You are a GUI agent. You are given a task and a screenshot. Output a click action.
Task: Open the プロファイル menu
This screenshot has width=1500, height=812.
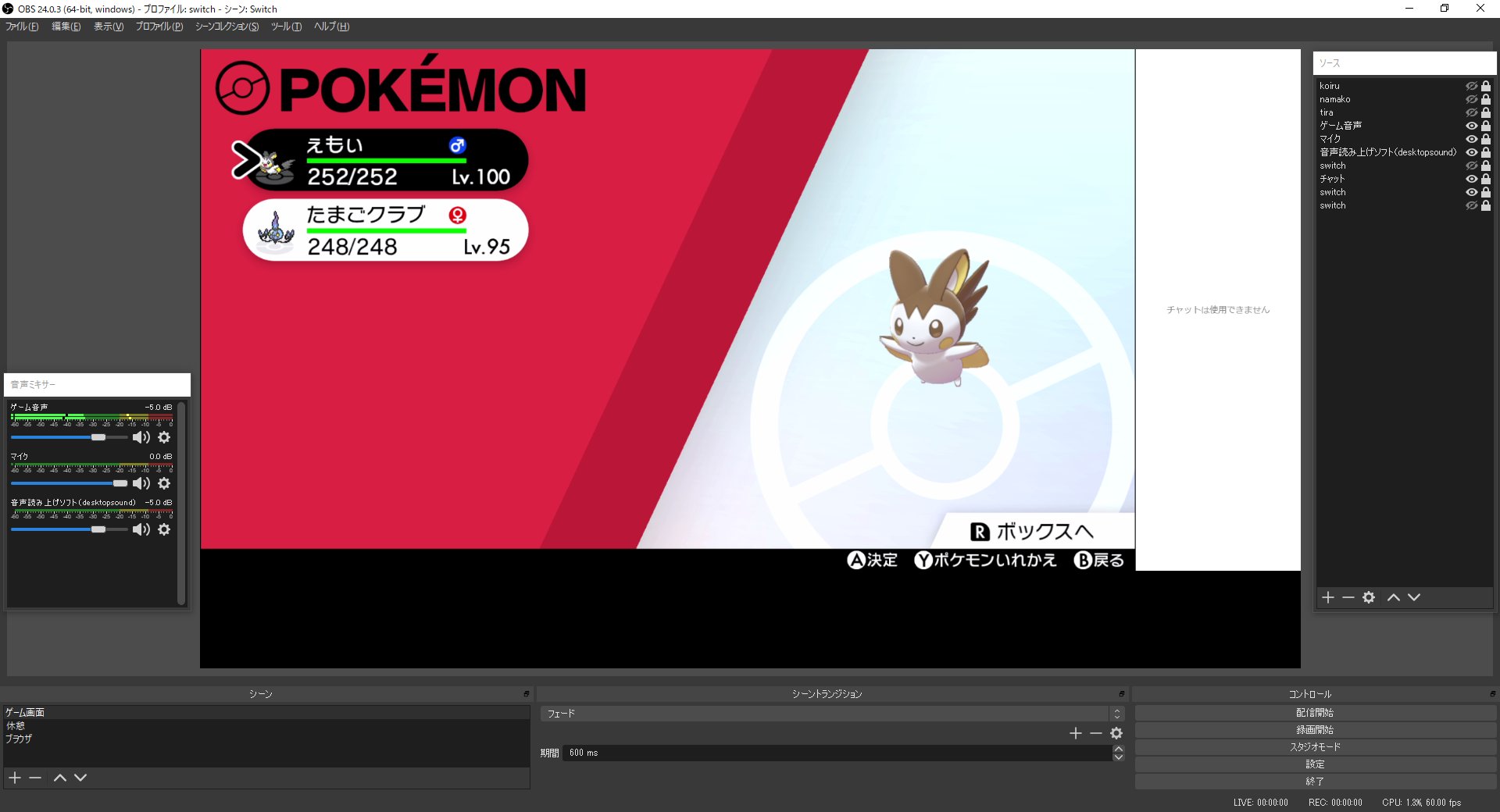click(x=159, y=27)
